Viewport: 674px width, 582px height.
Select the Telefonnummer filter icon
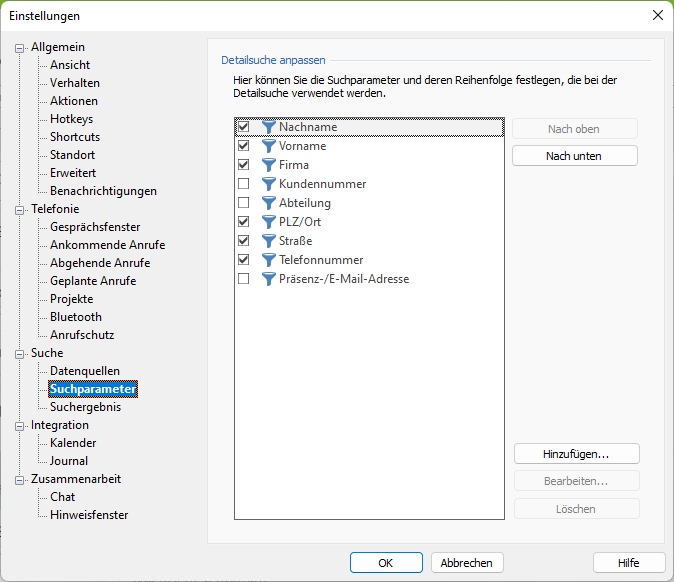(x=268, y=260)
